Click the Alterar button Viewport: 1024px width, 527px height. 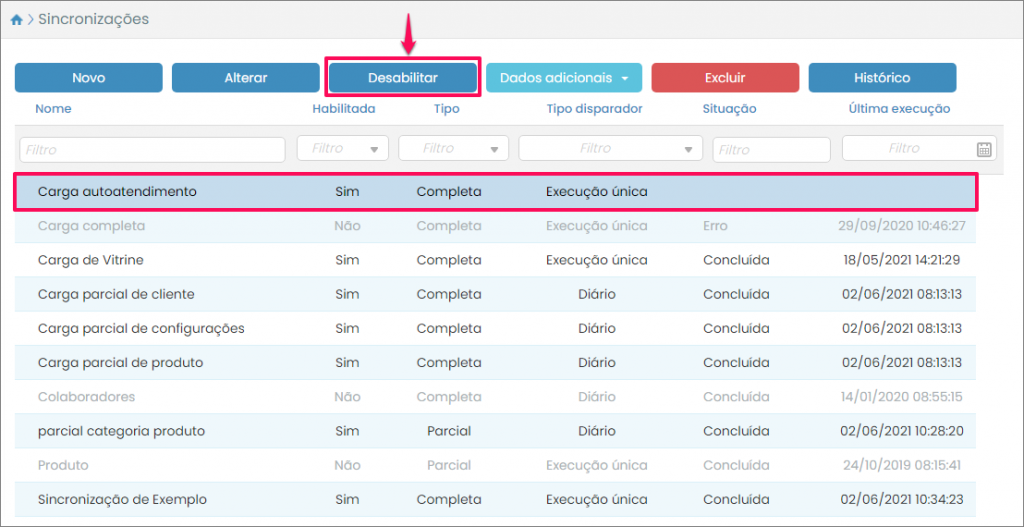pyautogui.click(x=245, y=78)
